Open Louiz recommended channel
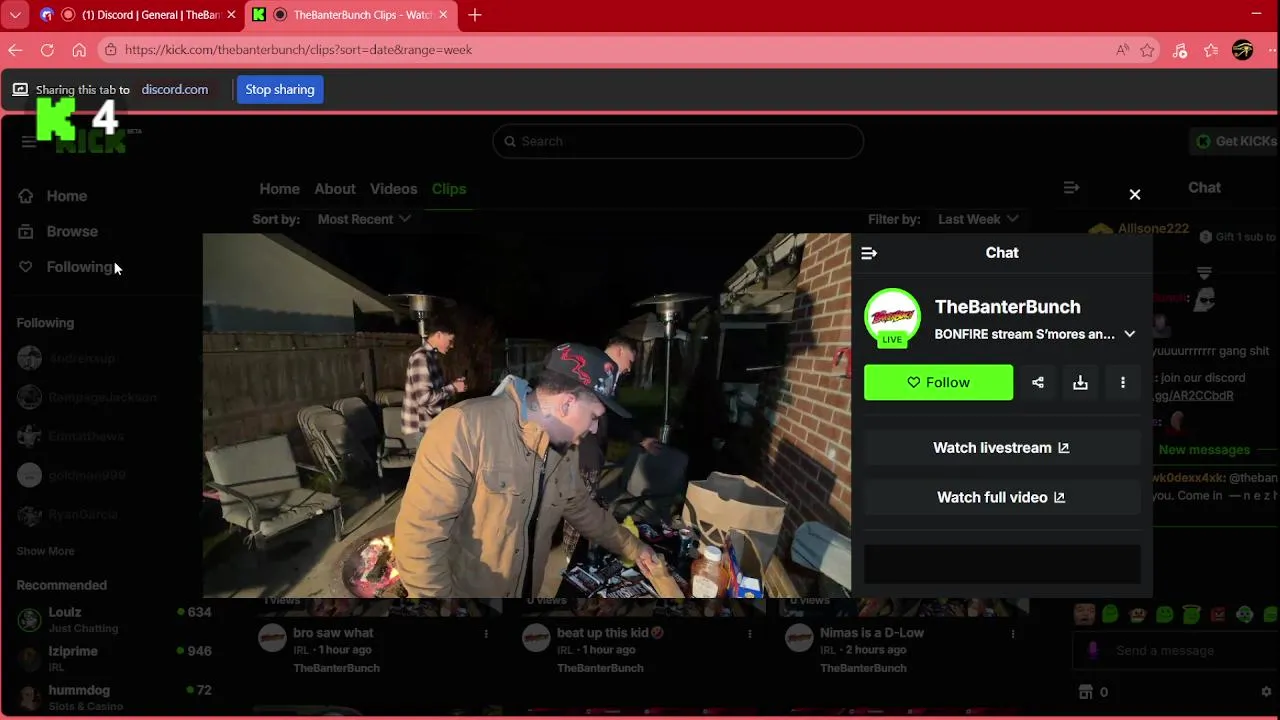The width and height of the screenshot is (1280, 720). coord(114,619)
